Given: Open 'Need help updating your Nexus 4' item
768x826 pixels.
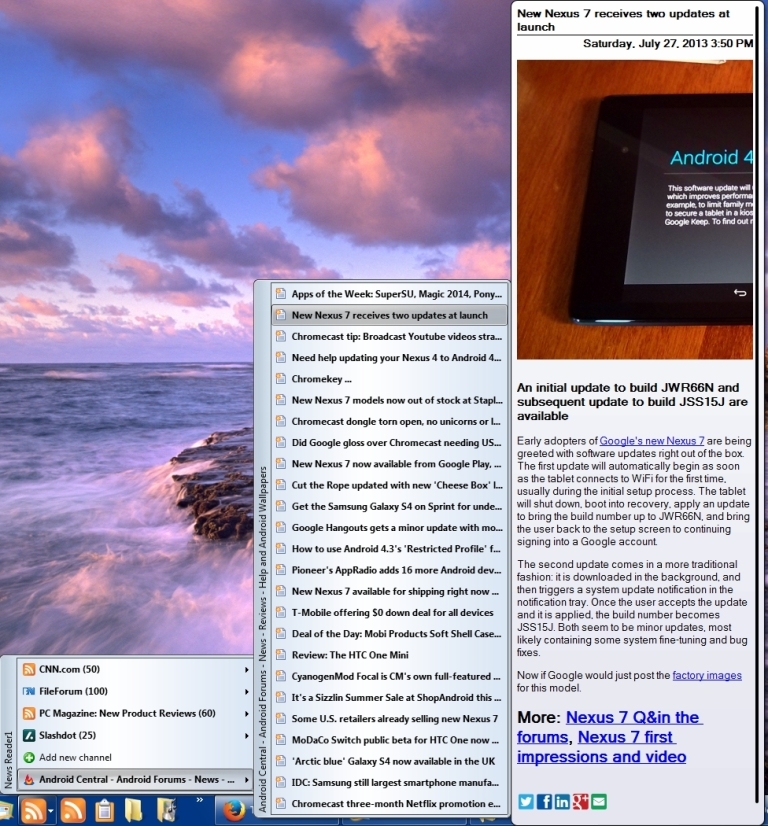Looking at the screenshot, I should click(x=389, y=358).
